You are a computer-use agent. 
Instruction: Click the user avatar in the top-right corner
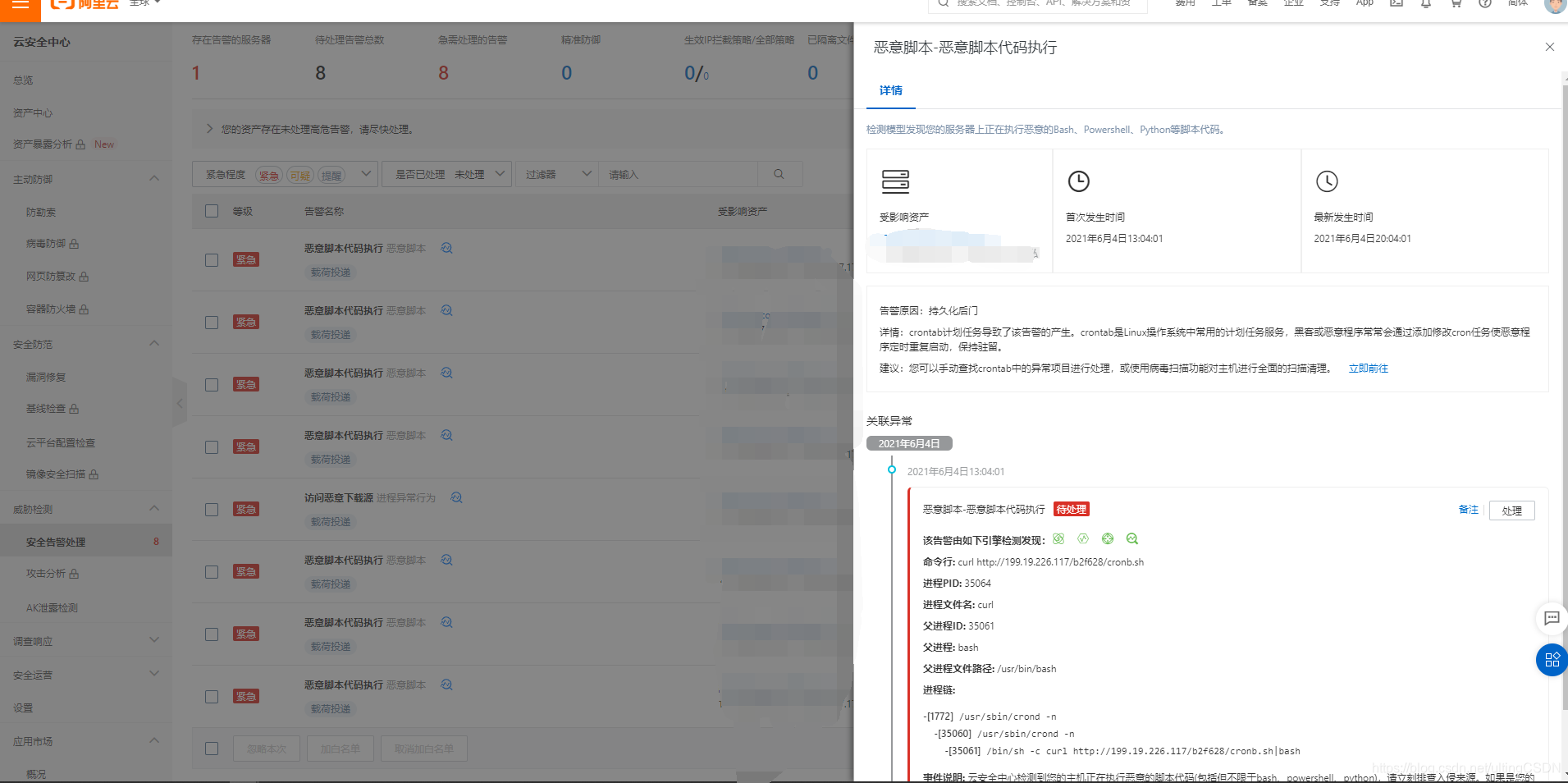[x=1555, y=7]
